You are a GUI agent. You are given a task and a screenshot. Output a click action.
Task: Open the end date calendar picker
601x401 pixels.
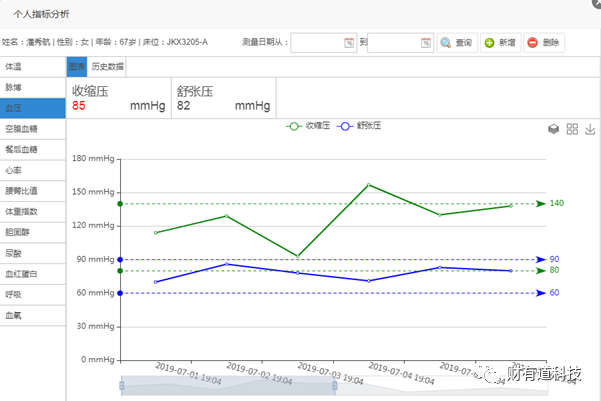(x=427, y=43)
